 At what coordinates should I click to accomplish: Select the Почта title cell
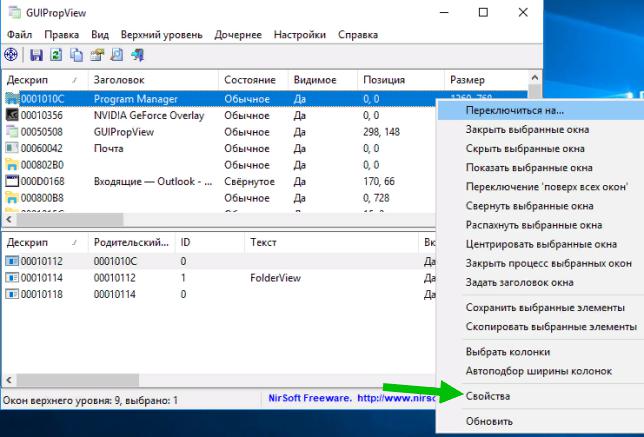pos(108,148)
